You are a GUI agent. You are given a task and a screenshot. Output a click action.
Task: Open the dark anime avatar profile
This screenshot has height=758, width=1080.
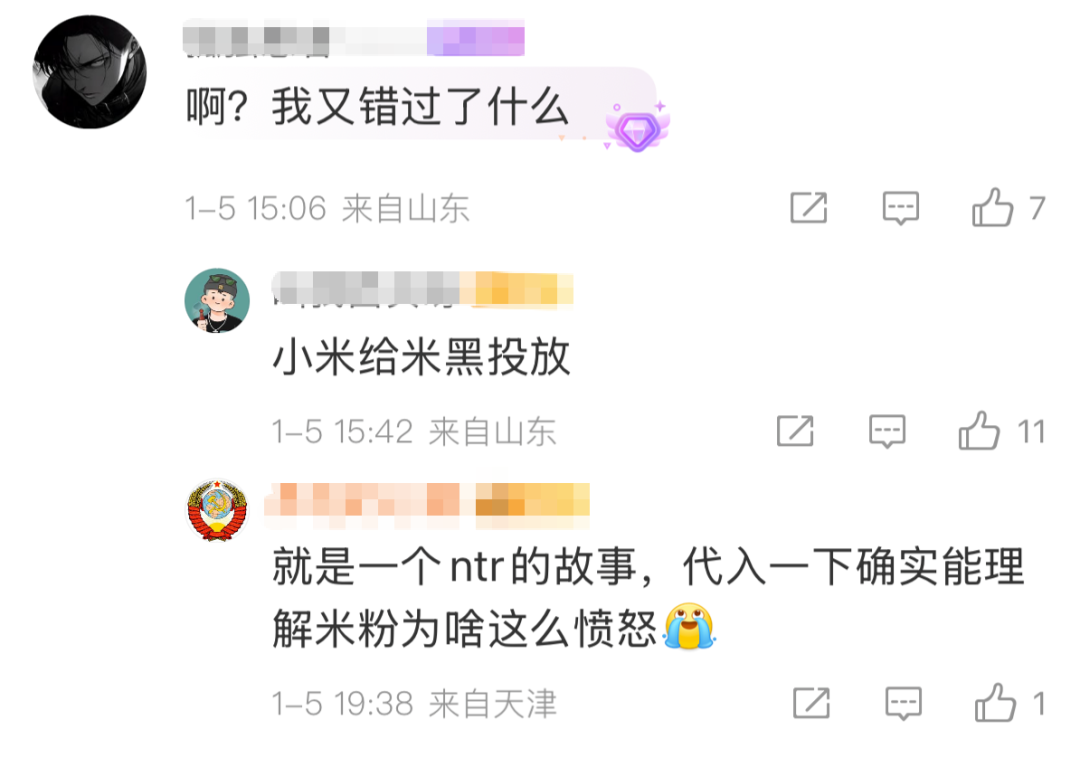(x=90, y=72)
